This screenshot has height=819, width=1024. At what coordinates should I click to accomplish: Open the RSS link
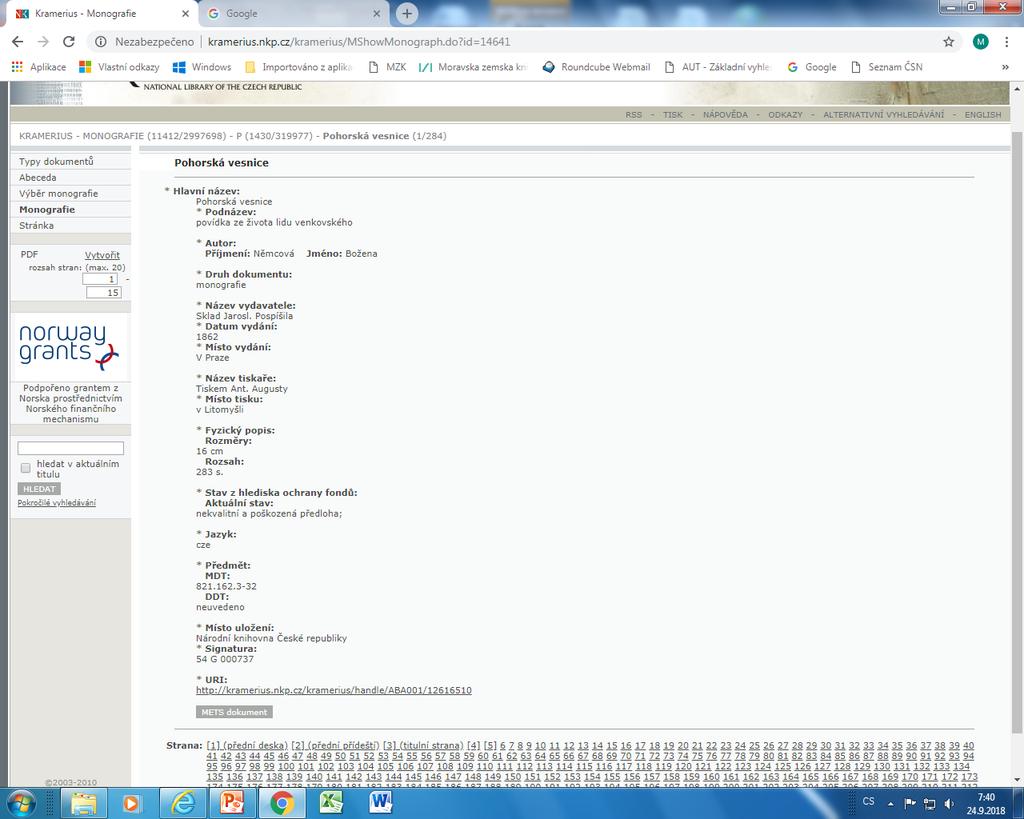633,114
